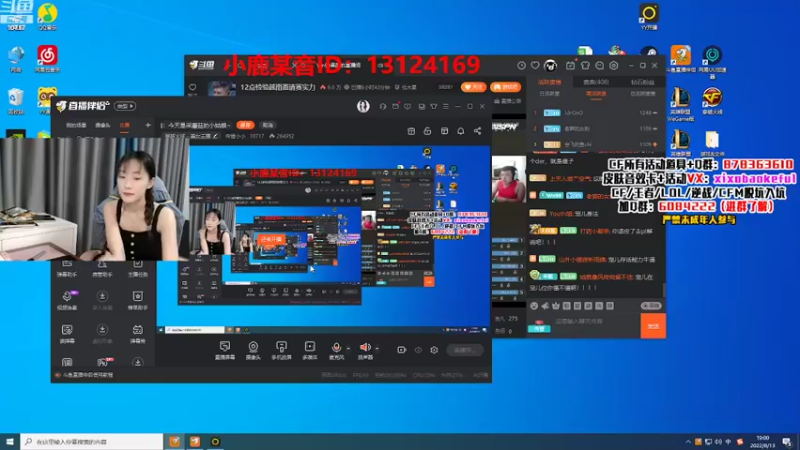
Task: Open 房管助手 in the left tool panel
Action: coord(102,268)
